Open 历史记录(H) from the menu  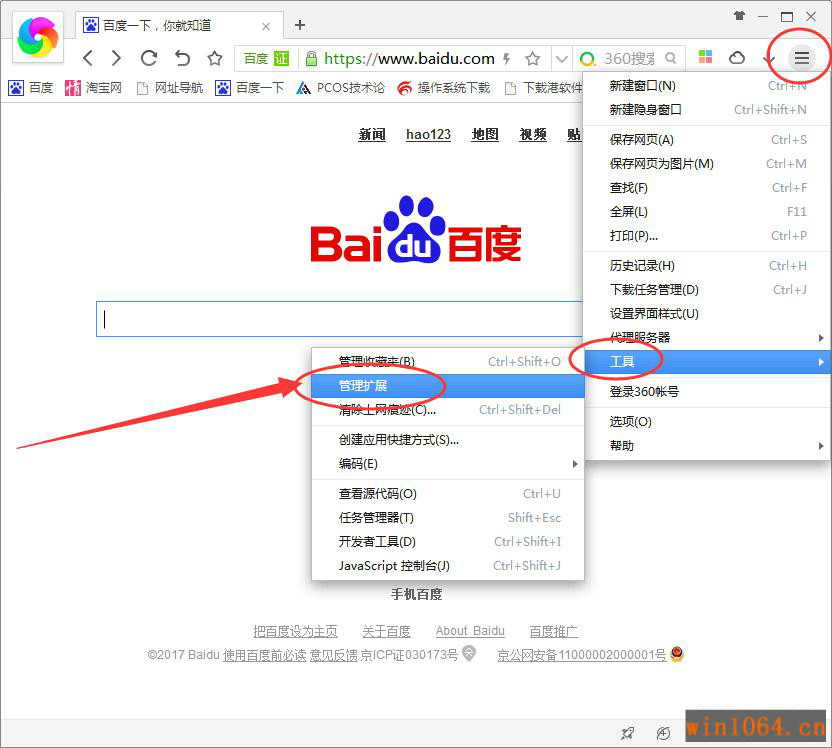coord(707,265)
